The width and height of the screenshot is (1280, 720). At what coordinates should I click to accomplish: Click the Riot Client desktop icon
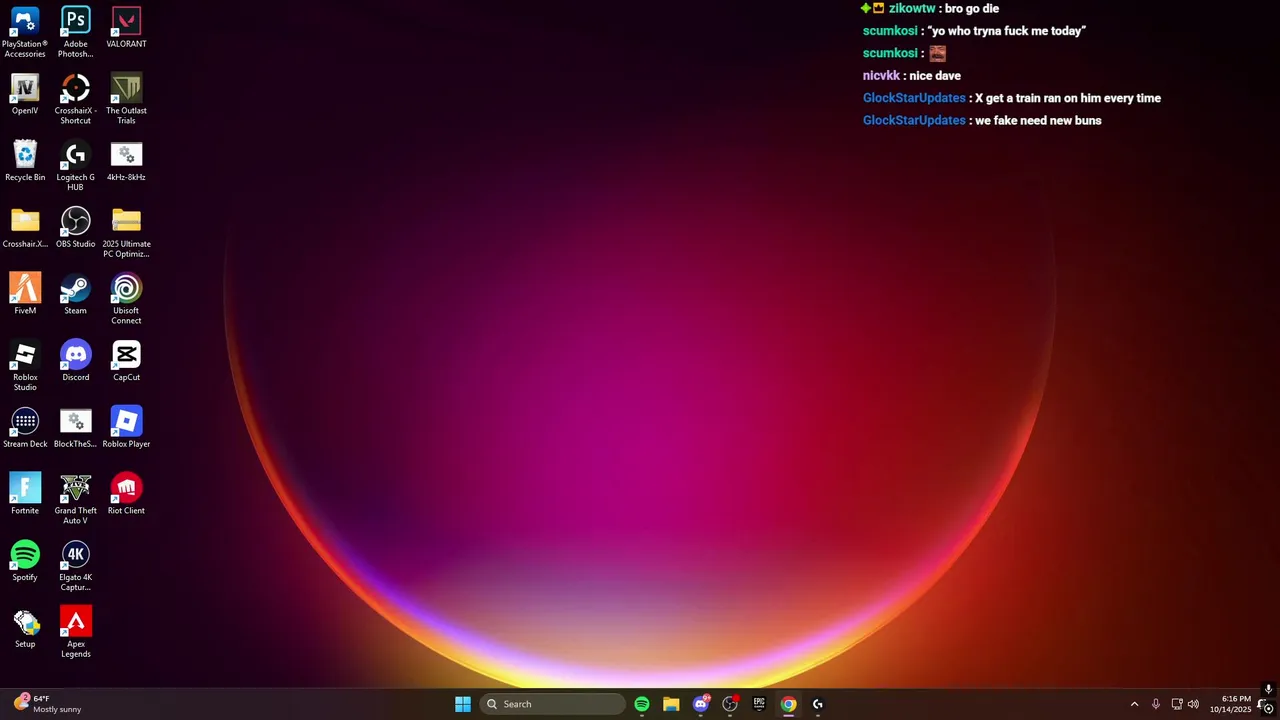tap(126, 494)
